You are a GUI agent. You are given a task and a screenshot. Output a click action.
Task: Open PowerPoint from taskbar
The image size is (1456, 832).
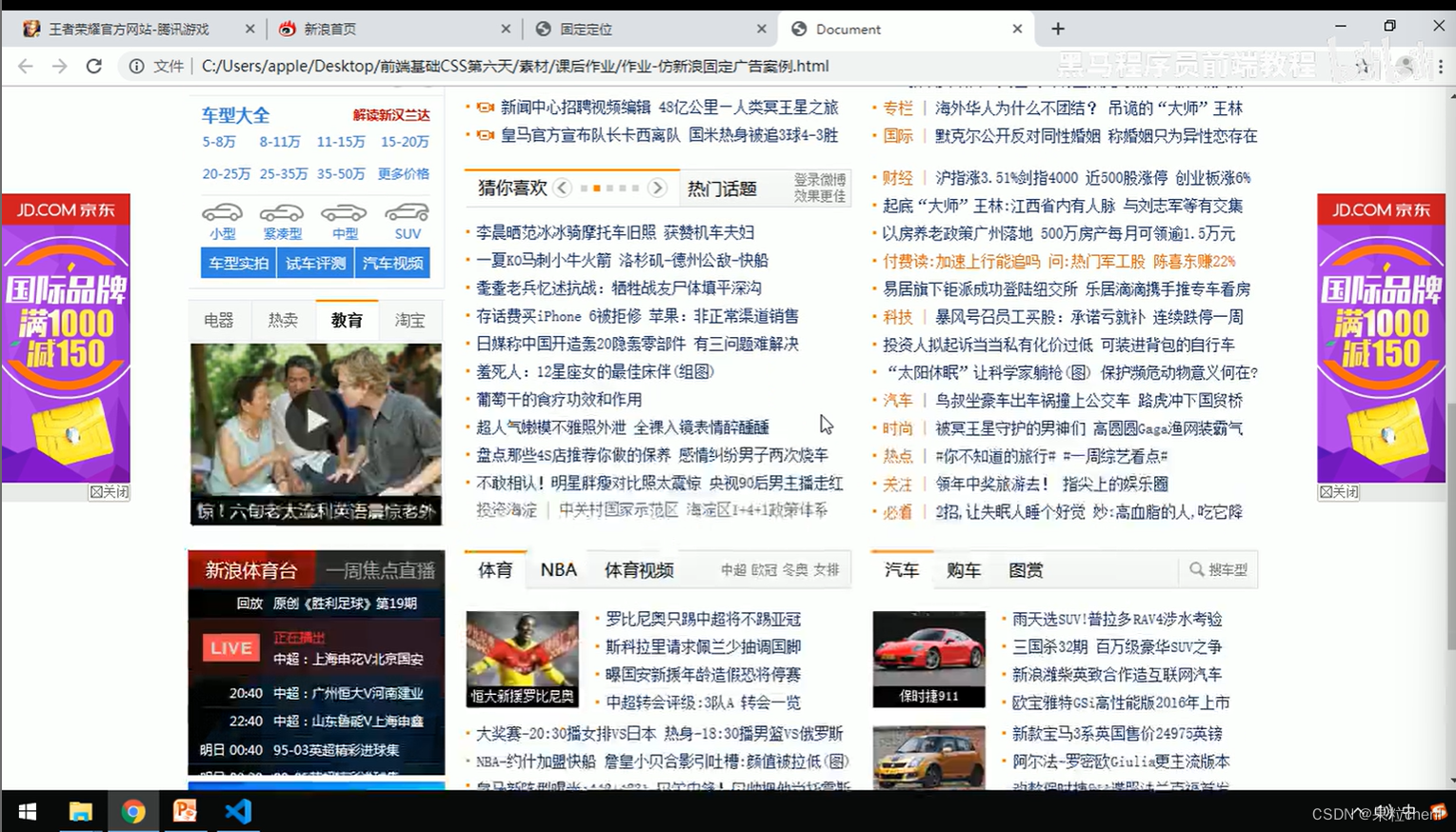pyautogui.click(x=185, y=811)
